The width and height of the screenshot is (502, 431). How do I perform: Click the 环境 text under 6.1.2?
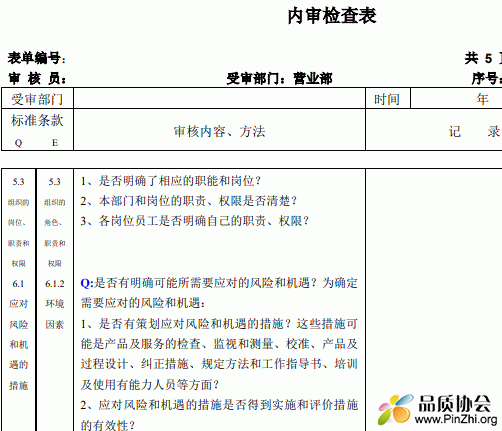pos(55,304)
